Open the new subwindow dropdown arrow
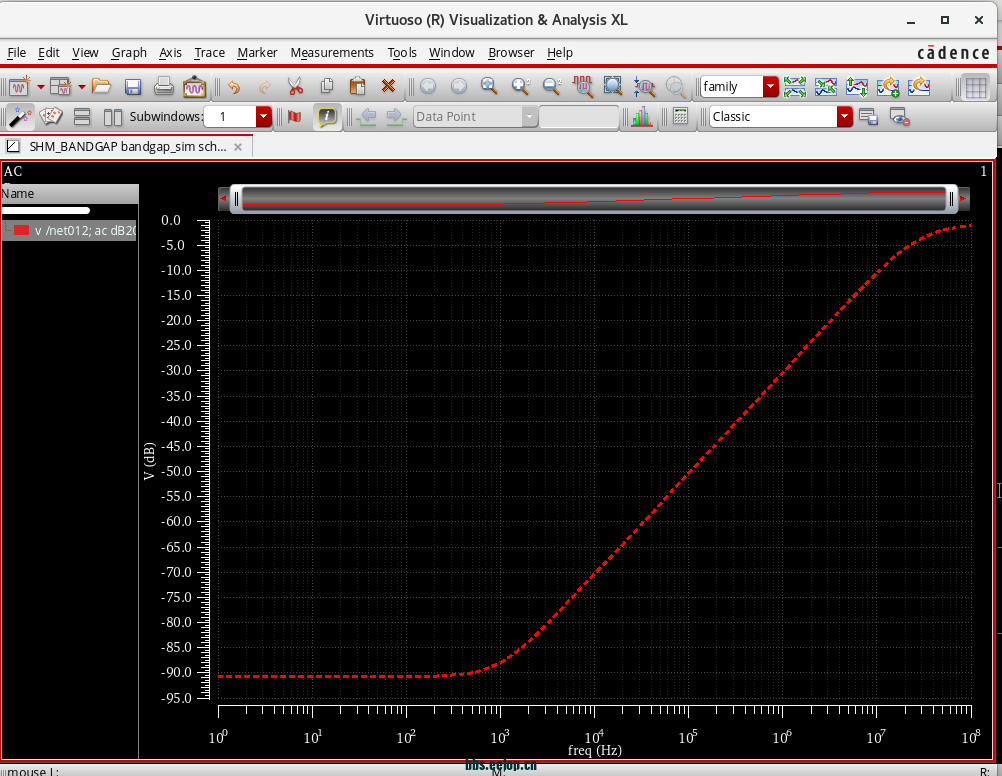This screenshot has width=1002, height=776. [81, 86]
